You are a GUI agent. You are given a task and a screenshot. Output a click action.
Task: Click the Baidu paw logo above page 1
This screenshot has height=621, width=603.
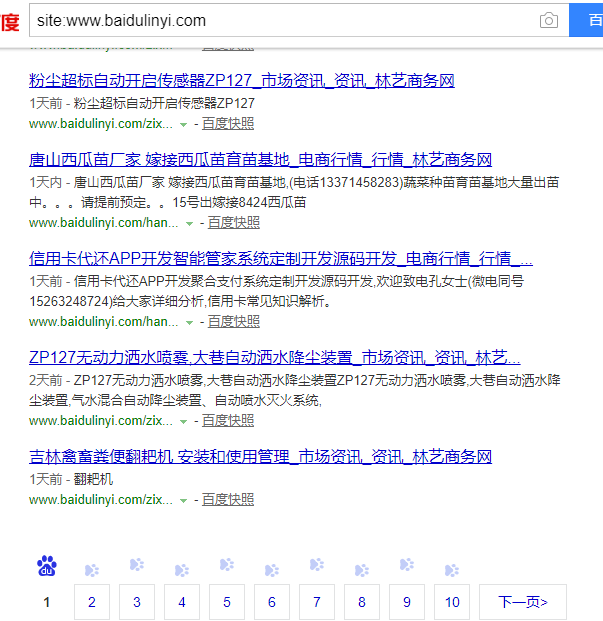point(47,566)
